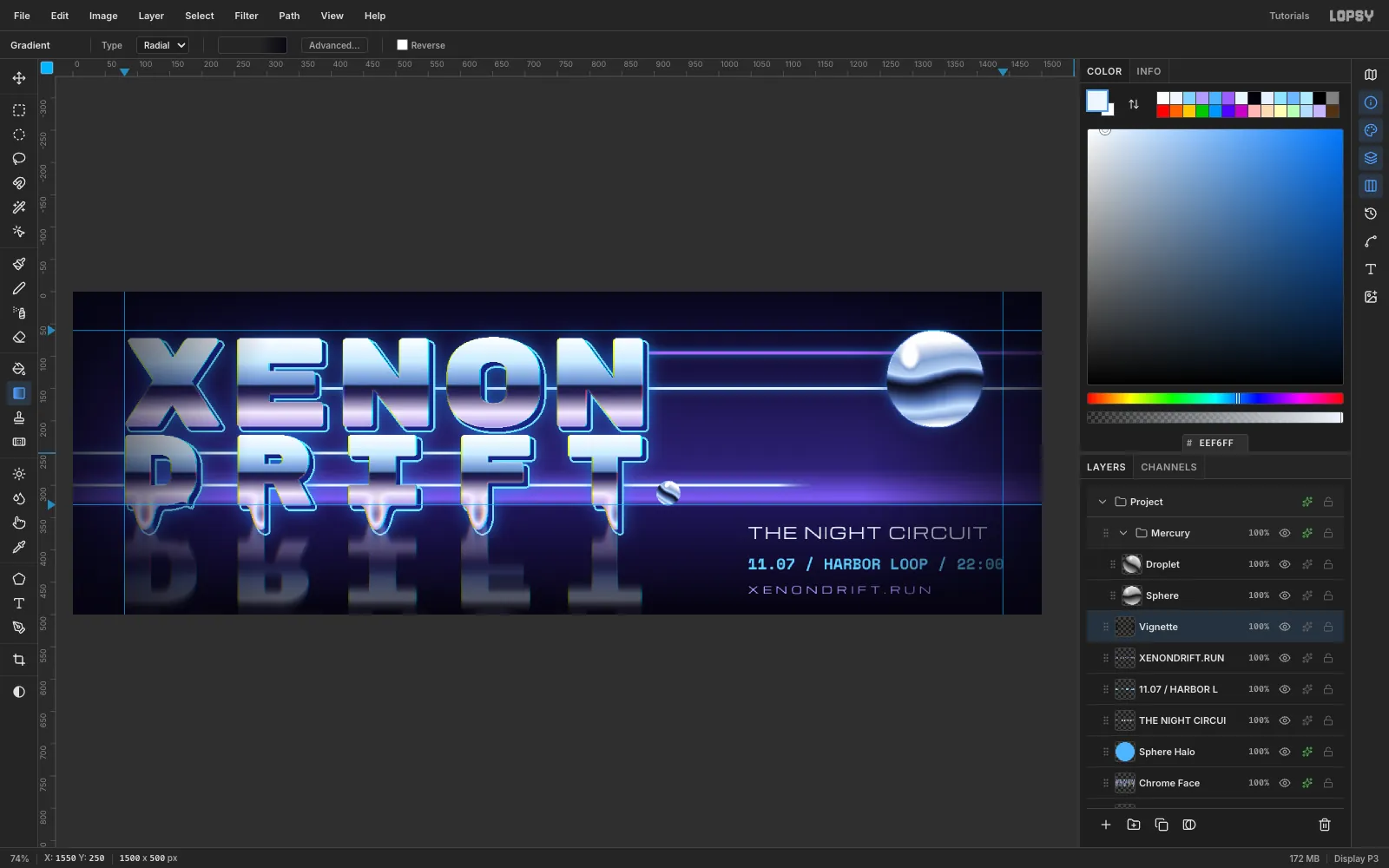Select the Sphere Halo layer thumbnail
This screenshot has width=1389, height=868.
[1125, 752]
